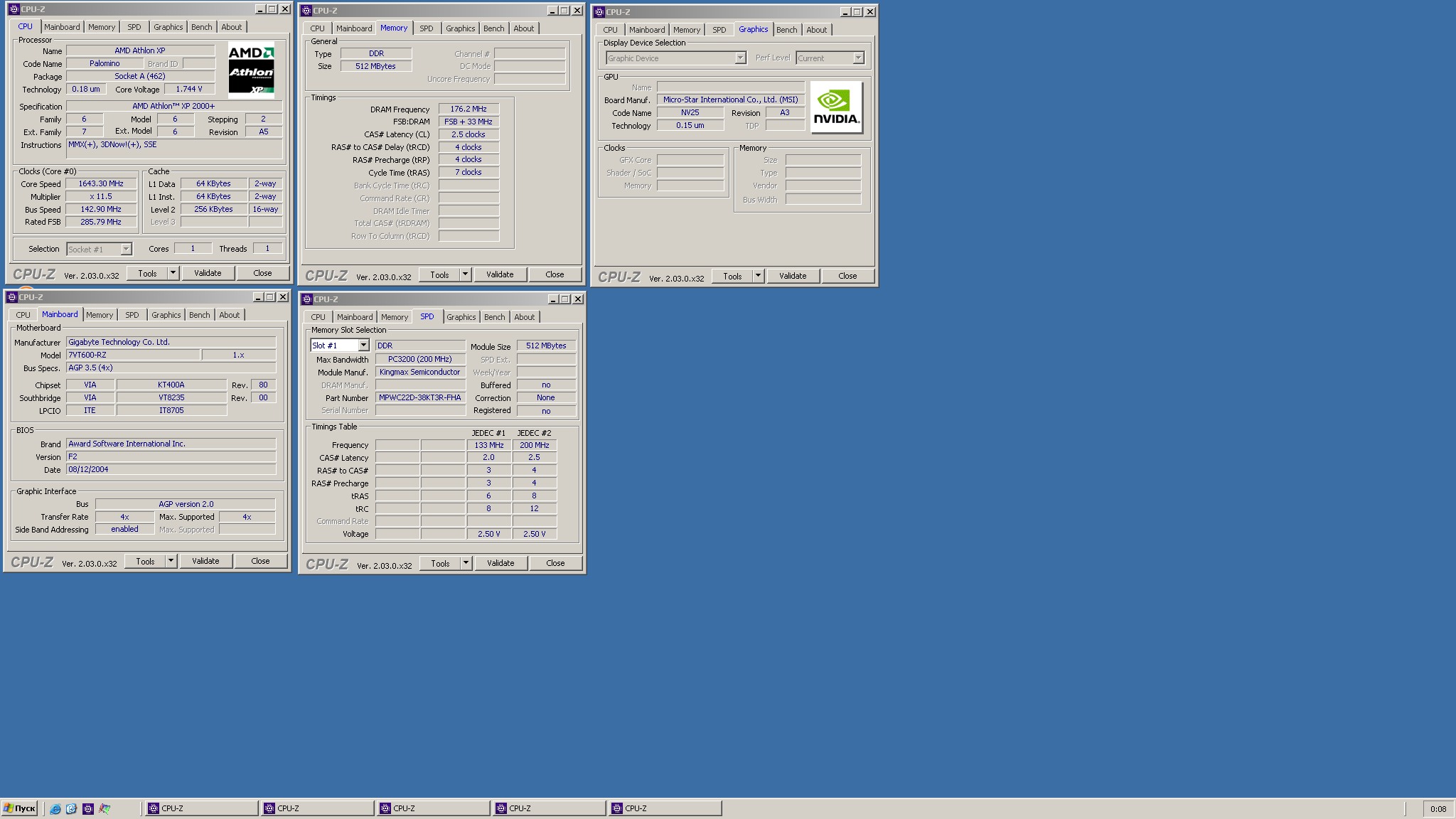
Task: Click the BIOS Date field 08/12/2004
Action: [x=171, y=470]
